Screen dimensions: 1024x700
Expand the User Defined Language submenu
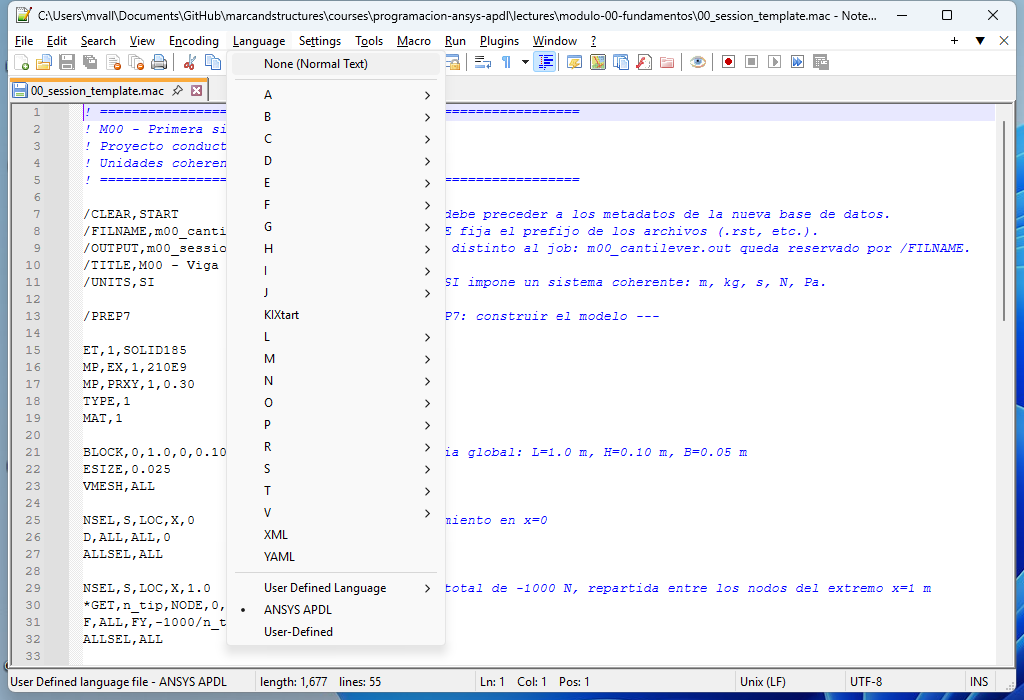336,588
